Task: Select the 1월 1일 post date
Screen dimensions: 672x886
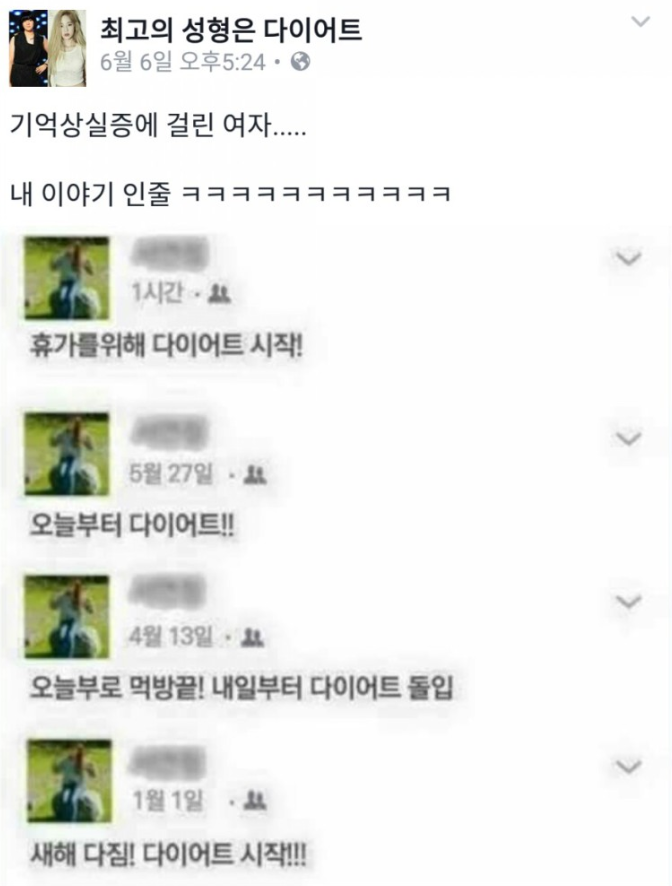Action: point(167,800)
